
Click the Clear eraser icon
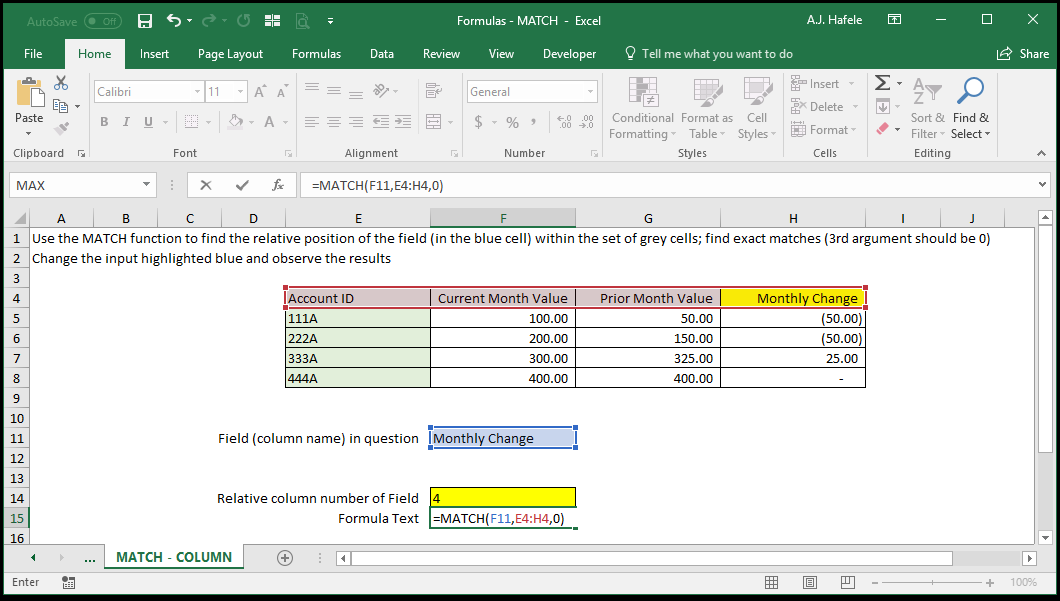882,128
